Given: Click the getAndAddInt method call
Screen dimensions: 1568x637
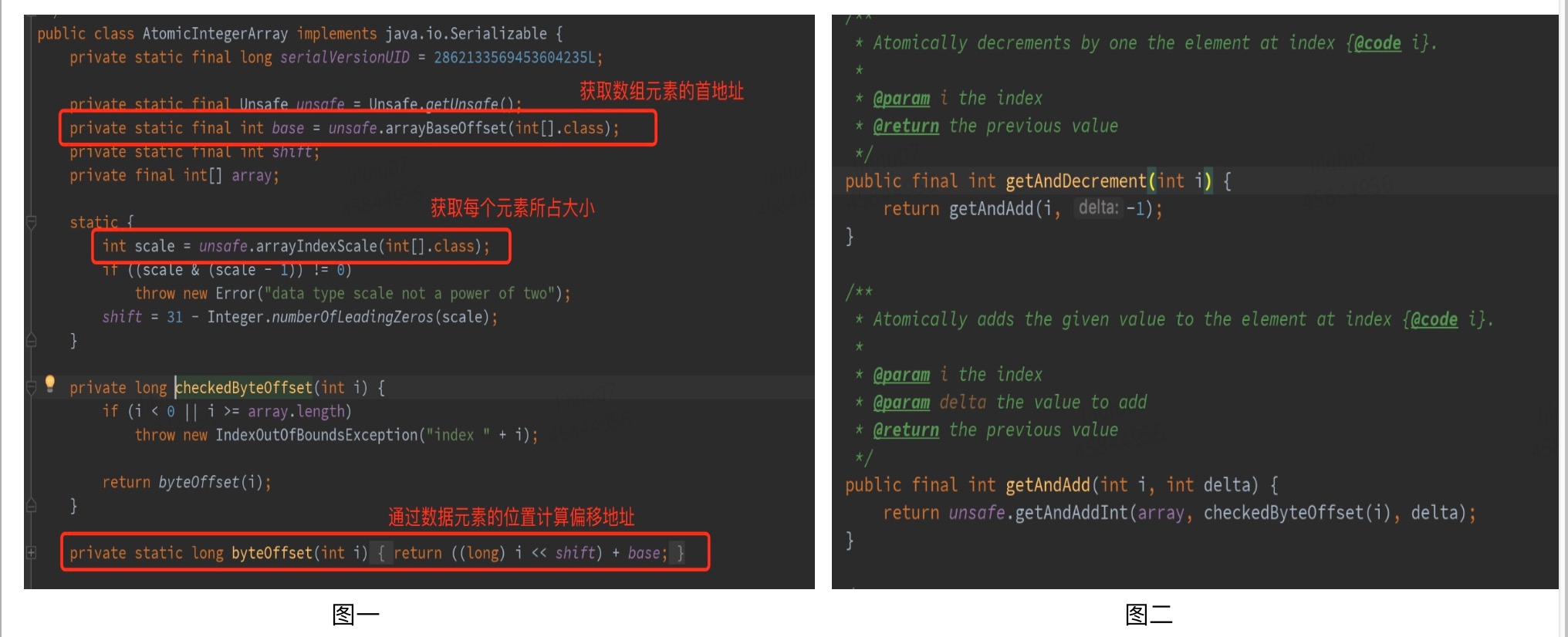Looking at the screenshot, I should pyautogui.click(x=1071, y=513).
